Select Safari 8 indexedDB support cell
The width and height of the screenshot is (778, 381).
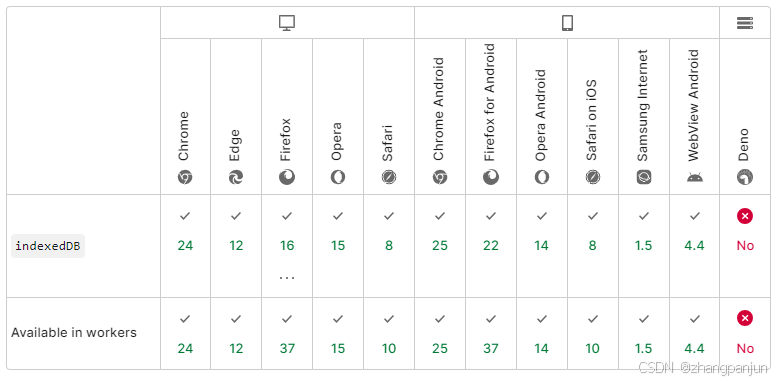(x=389, y=246)
